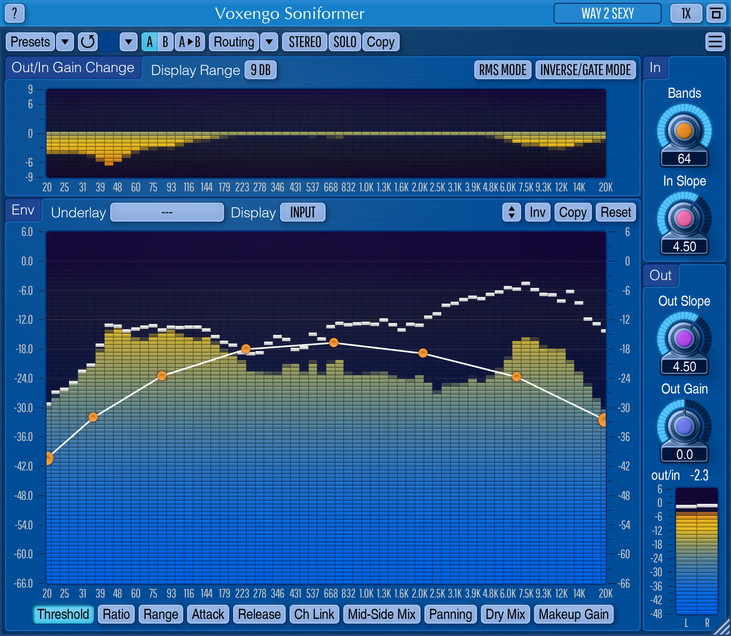Viewport: 731px width, 636px height.
Task: Select the Release envelope tab
Action: [259, 614]
